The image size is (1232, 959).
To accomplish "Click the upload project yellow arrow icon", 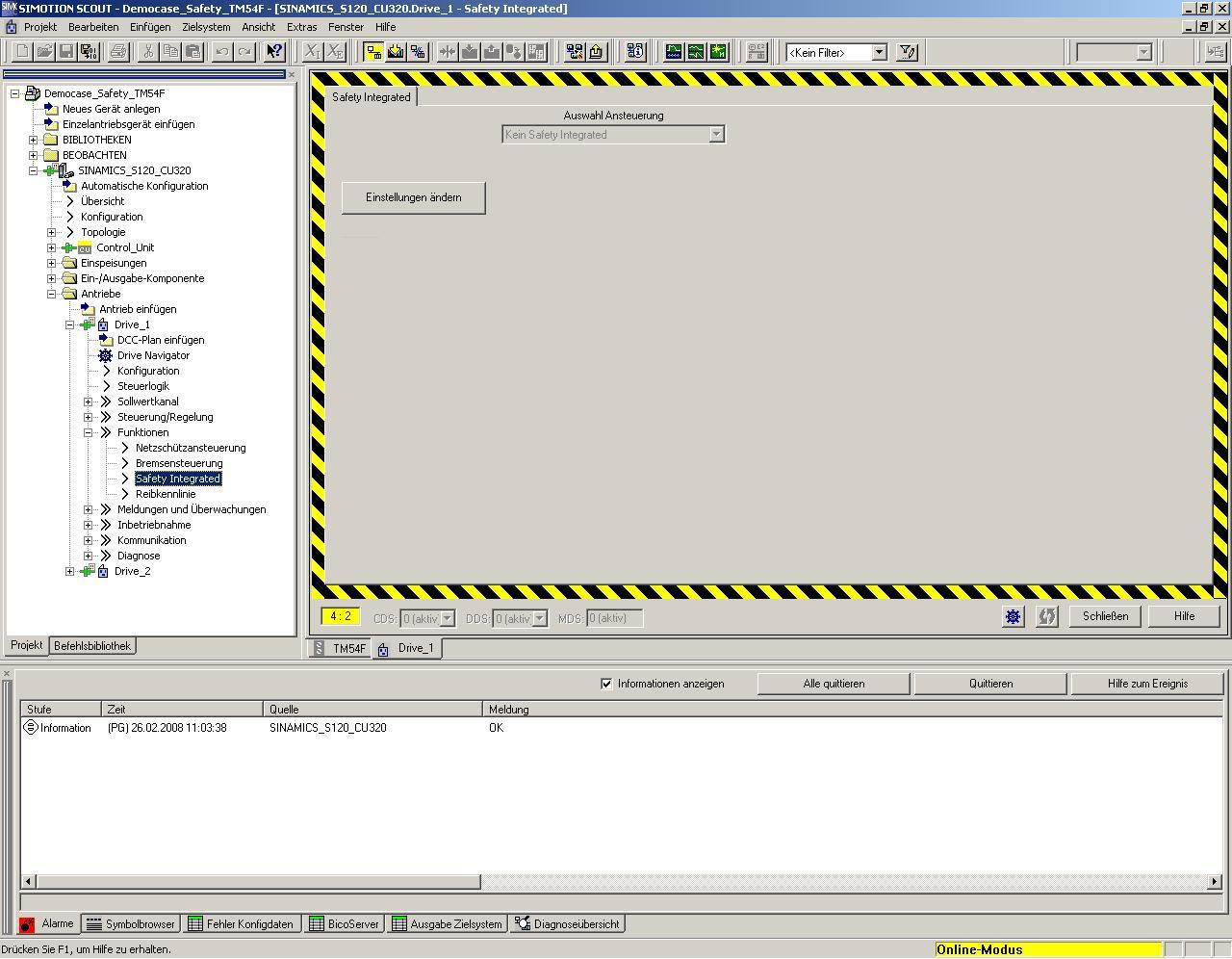I will [x=597, y=52].
